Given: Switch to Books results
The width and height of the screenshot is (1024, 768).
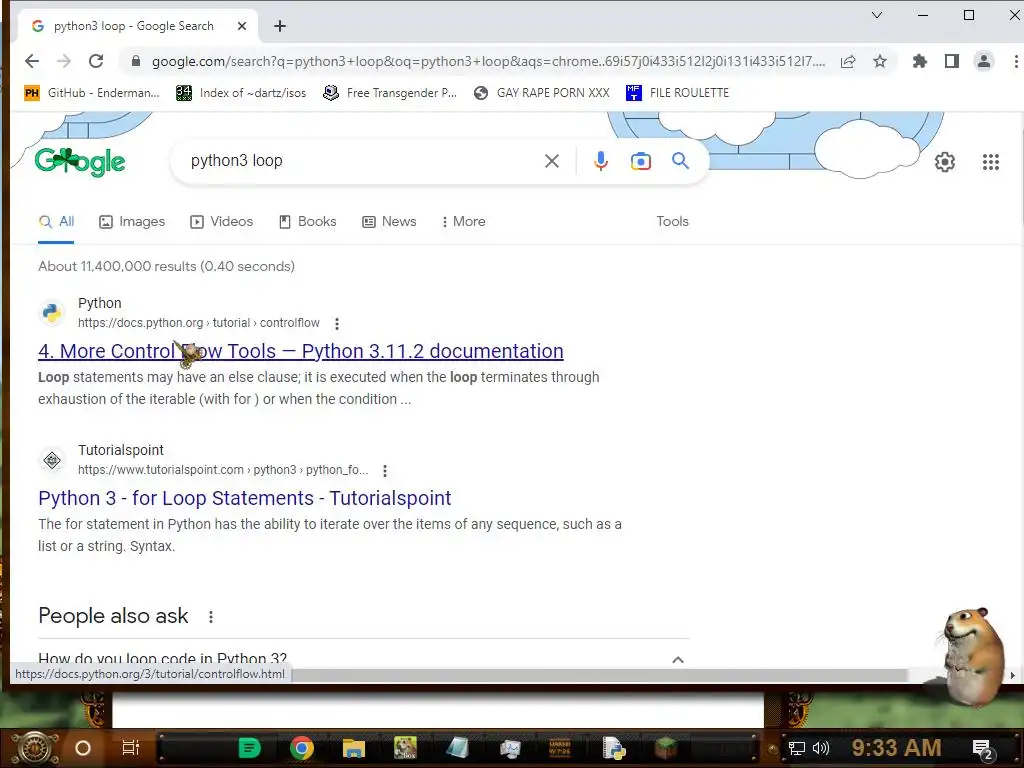Looking at the screenshot, I should click(308, 221).
